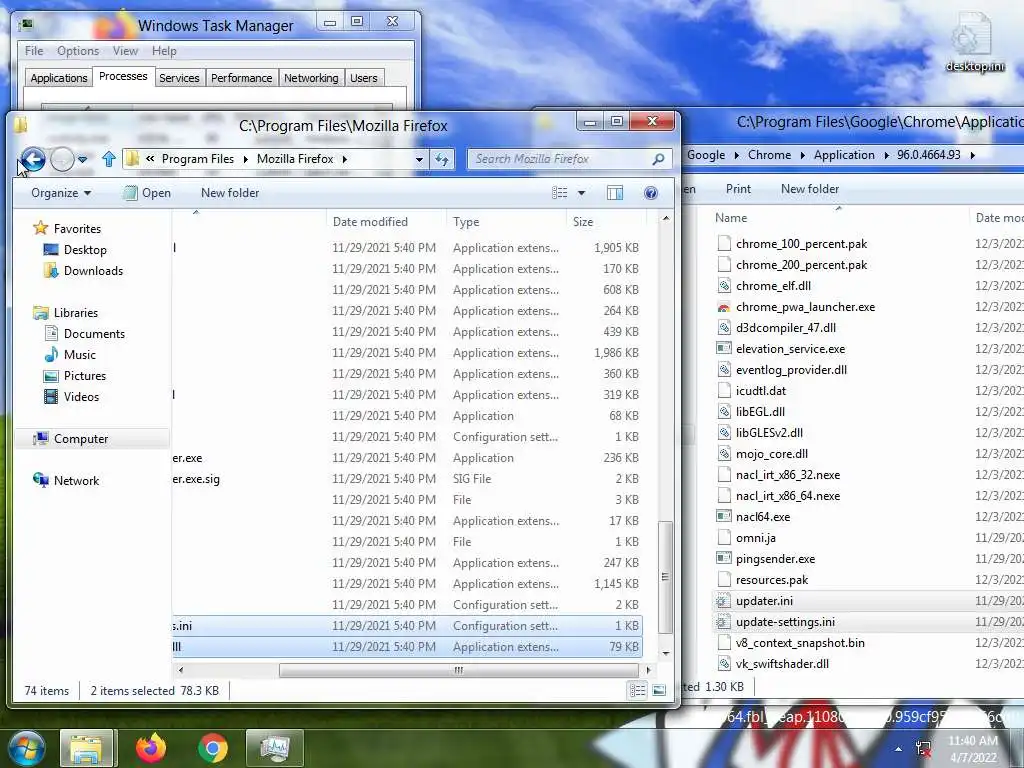Click New folder in Firefox explorer toolbar

pos(230,193)
